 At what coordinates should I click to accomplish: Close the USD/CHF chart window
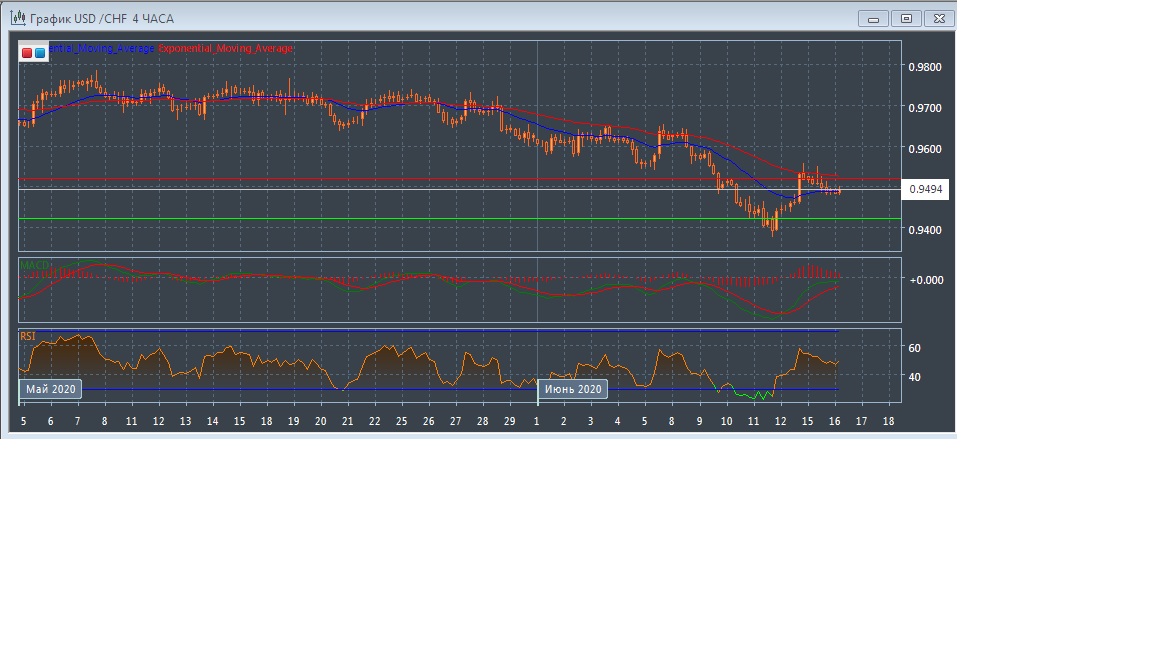click(x=939, y=18)
